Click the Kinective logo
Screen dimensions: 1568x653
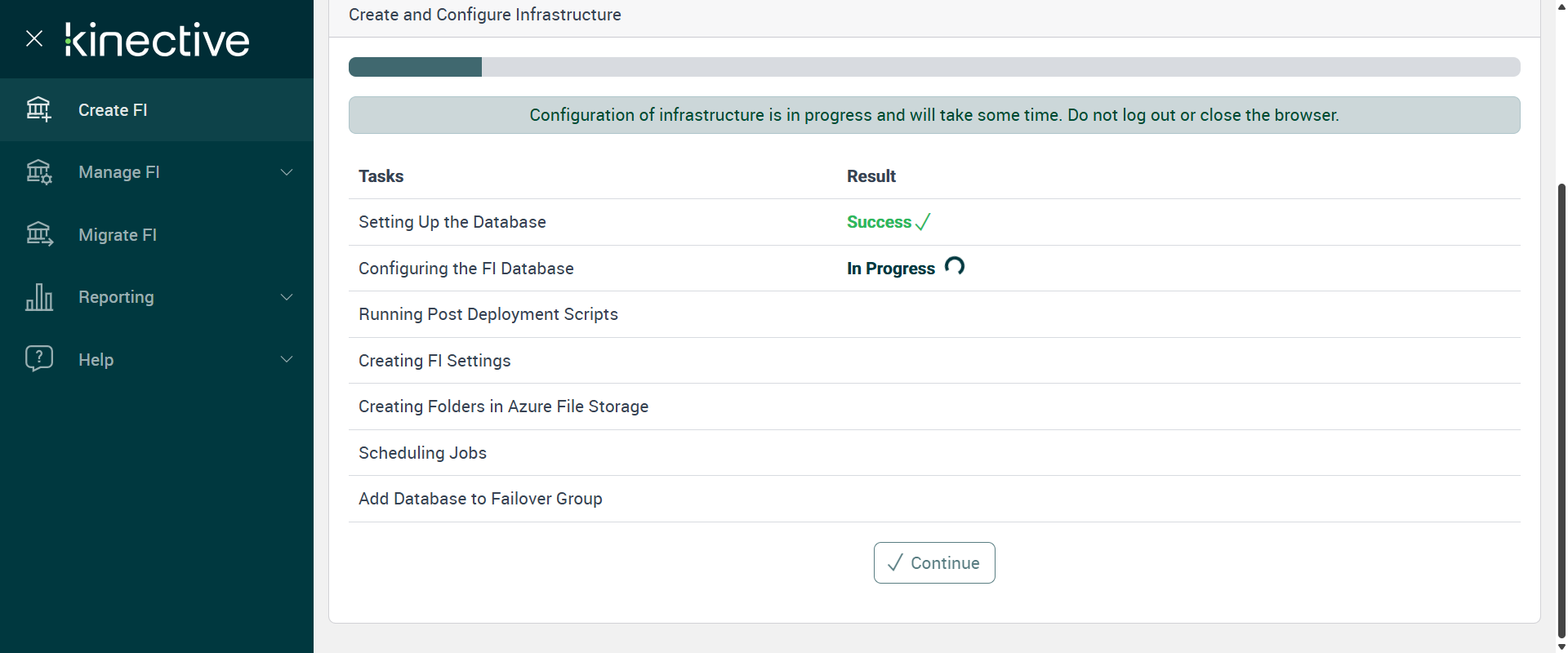coord(157,40)
